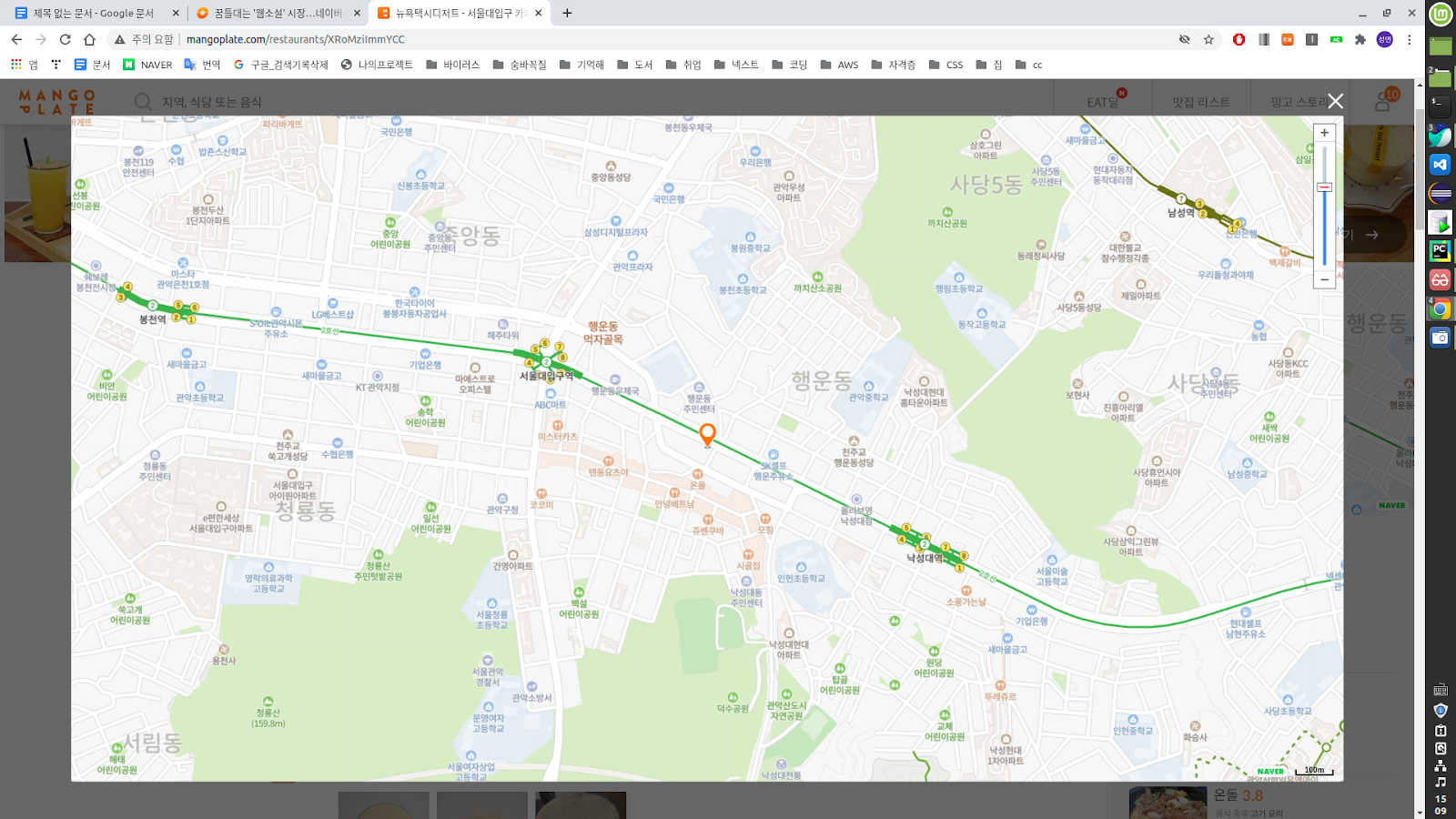Click the 온돌 restaurant thumbnail below the map

click(x=1168, y=803)
